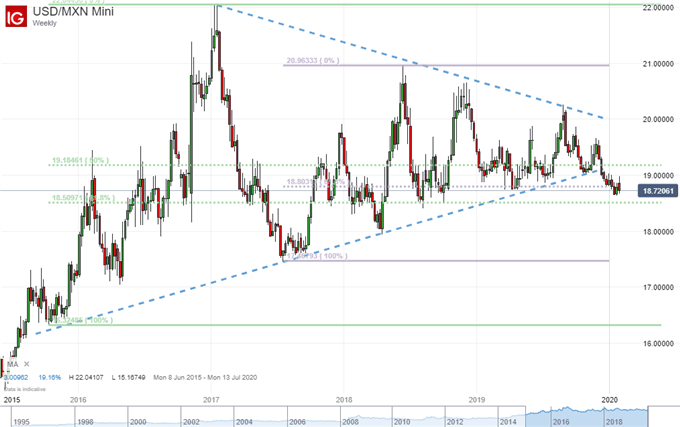The width and height of the screenshot is (680, 427).
Task: Click the MA indicator label
Action: pyautogui.click(x=13, y=365)
